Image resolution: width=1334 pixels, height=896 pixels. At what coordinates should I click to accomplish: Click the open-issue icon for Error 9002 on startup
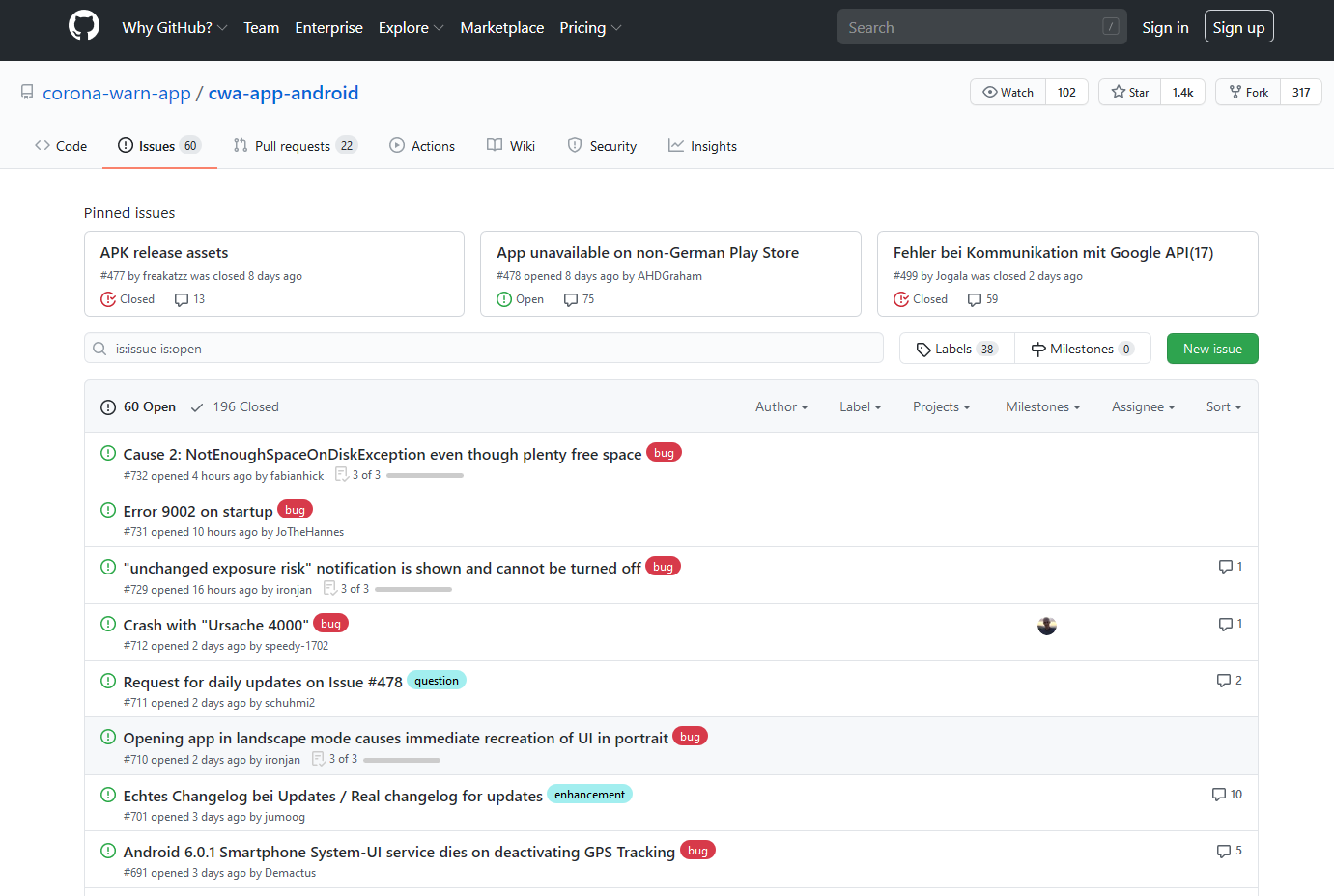[108, 510]
